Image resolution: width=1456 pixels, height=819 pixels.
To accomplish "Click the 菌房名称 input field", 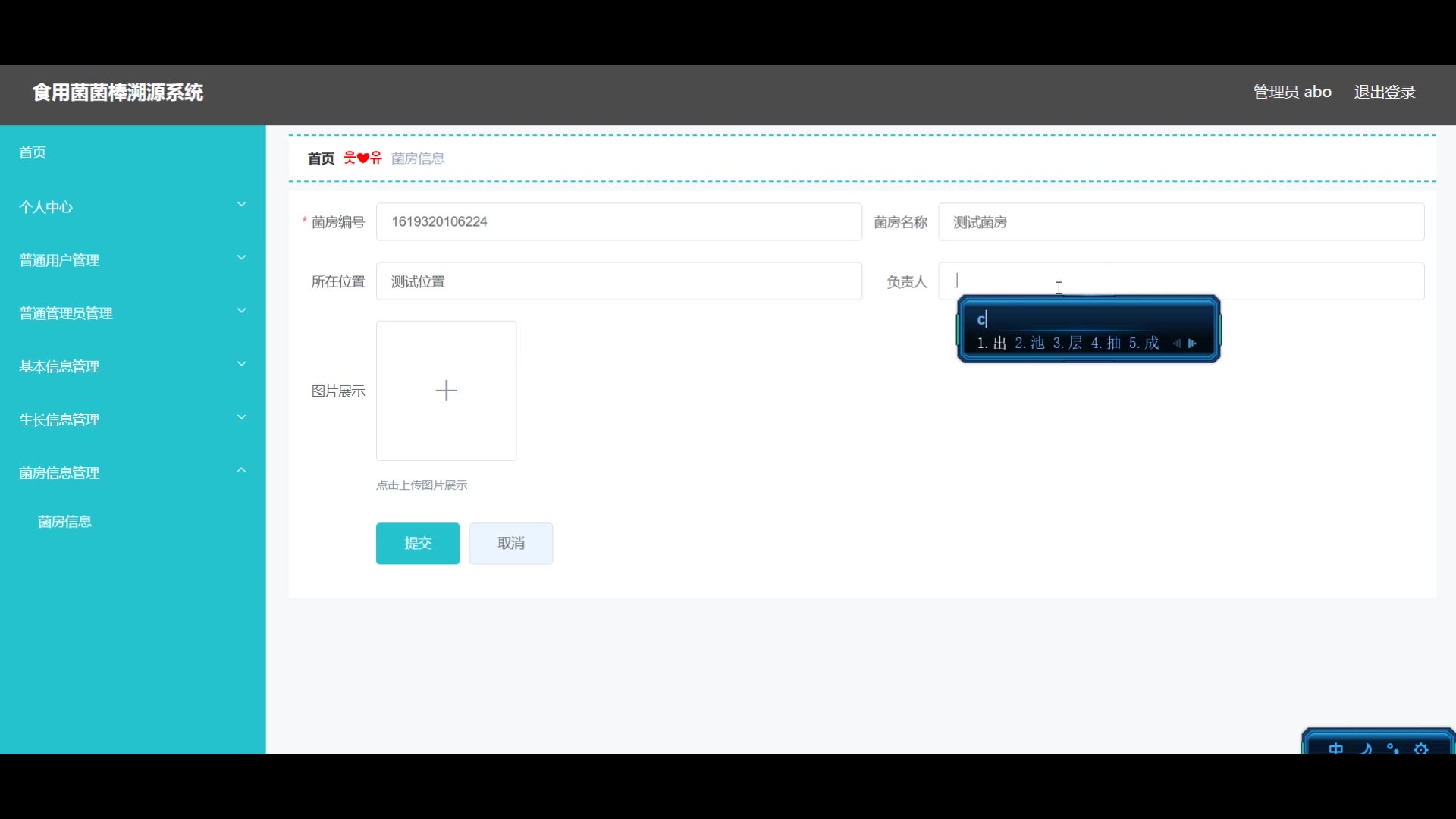I will 1181,222.
